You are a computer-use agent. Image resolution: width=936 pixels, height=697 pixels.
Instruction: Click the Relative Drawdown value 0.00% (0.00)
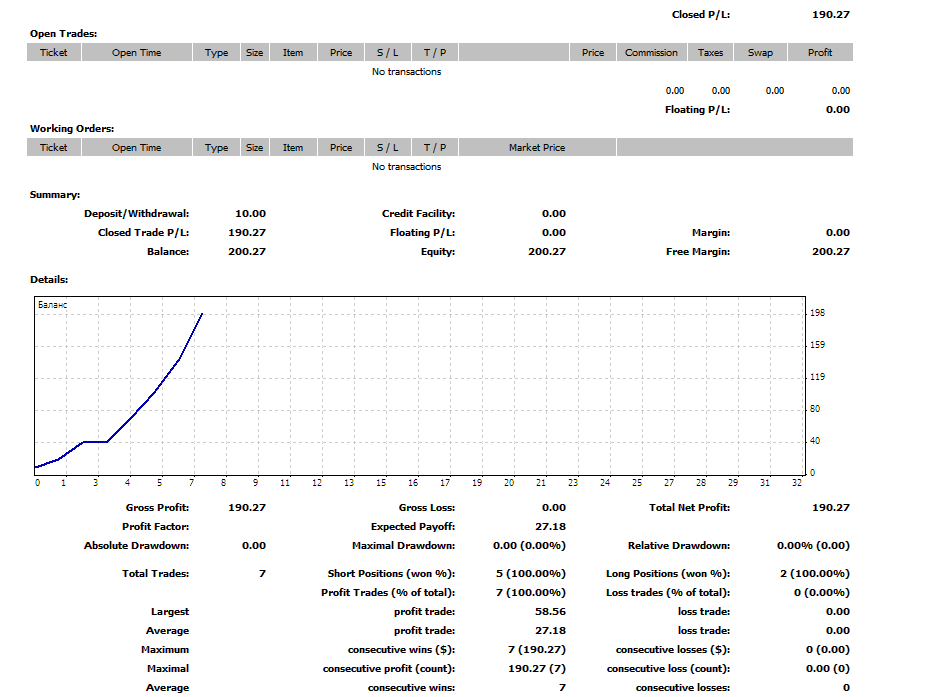(x=813, y=546)
